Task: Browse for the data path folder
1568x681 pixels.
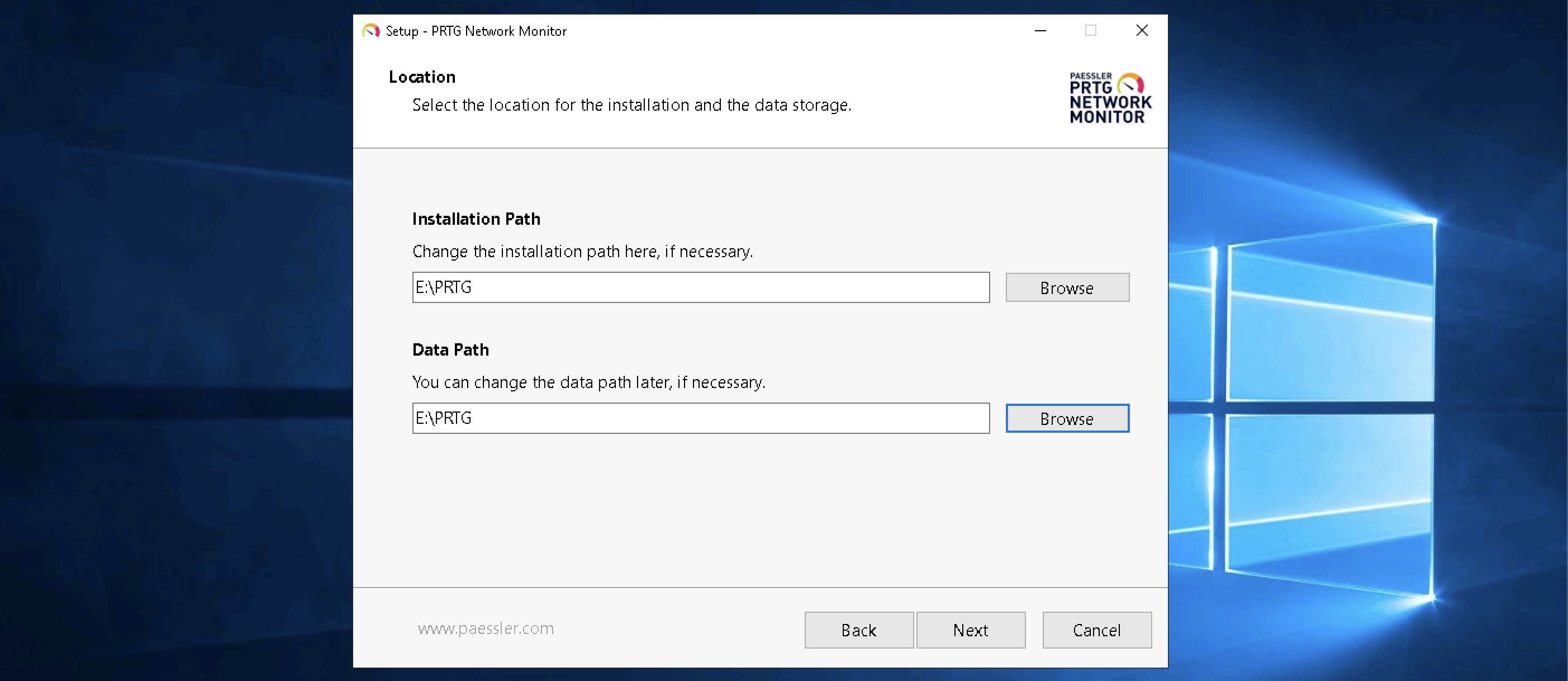Action: [x=1066, y=418]
